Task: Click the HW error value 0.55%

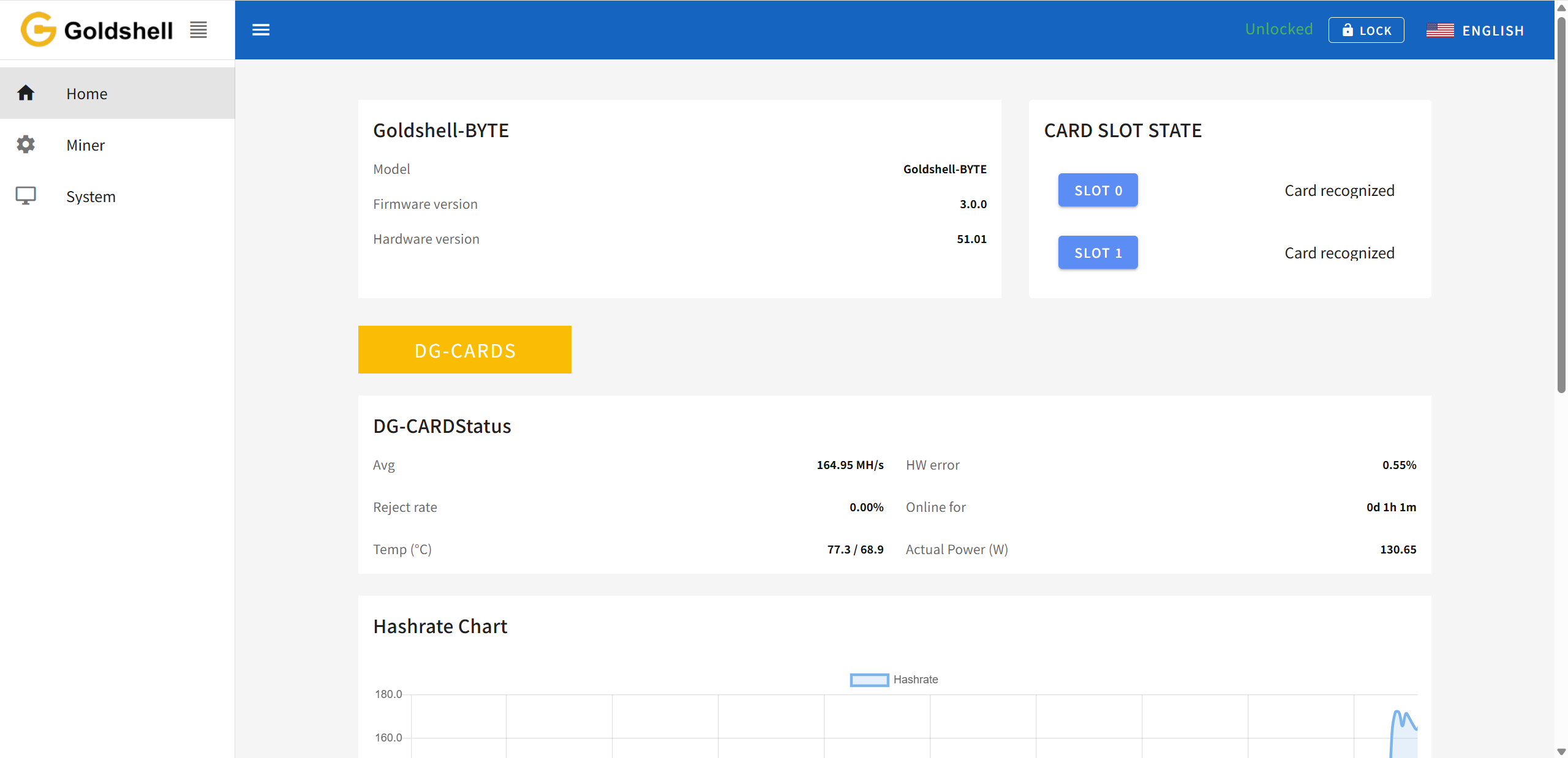Action: 1399,465
